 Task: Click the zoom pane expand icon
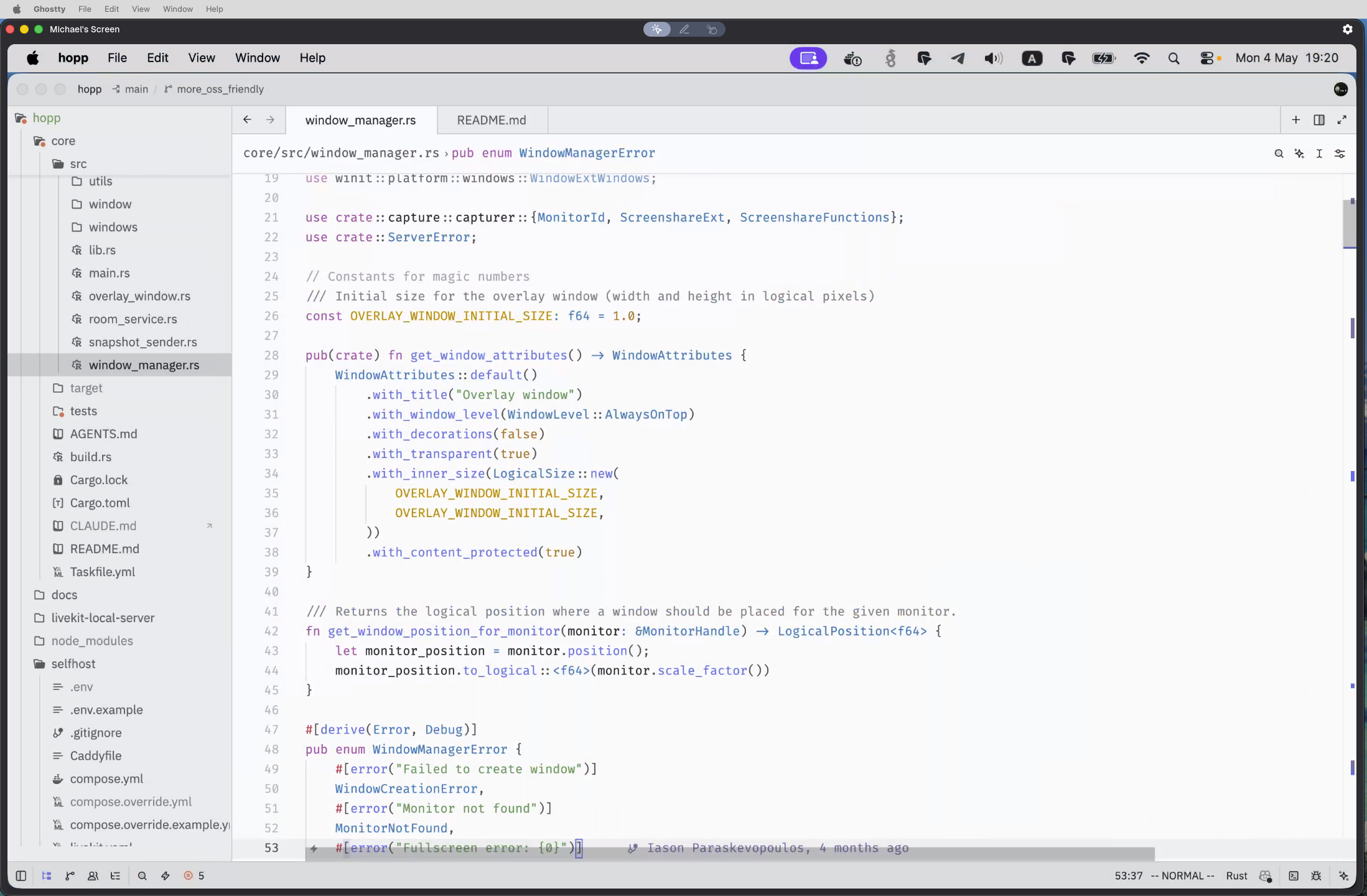[x=1342, y=120]
